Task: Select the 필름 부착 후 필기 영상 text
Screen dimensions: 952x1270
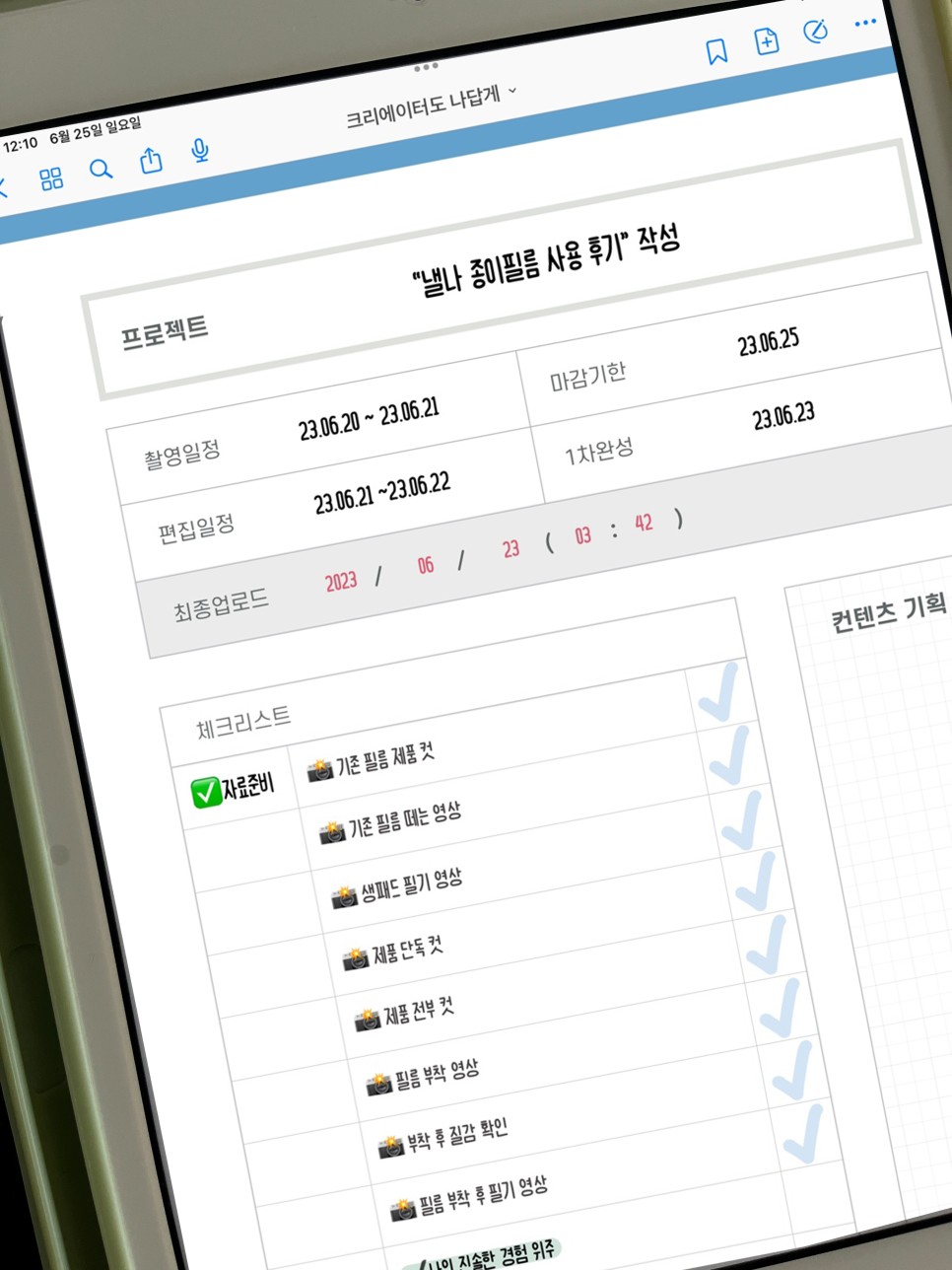Action: pyautogui.click(x=483, y=1194)
